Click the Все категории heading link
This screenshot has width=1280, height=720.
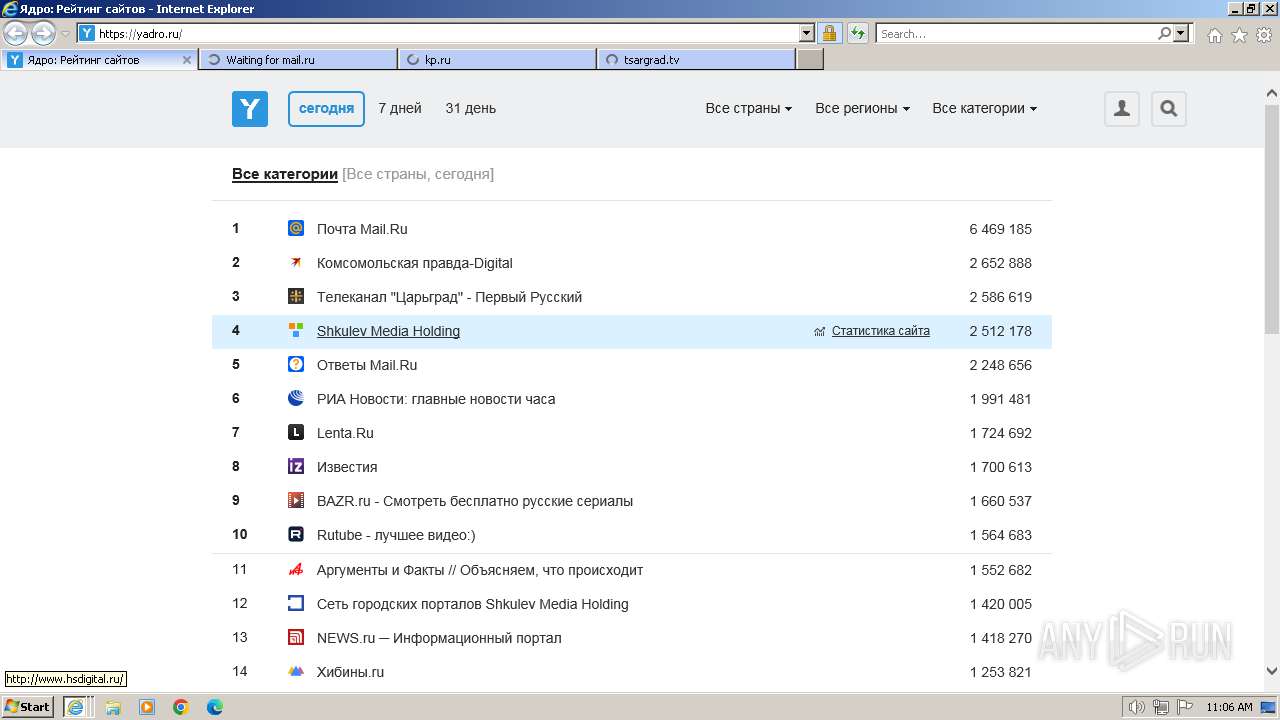click(285, 174)
